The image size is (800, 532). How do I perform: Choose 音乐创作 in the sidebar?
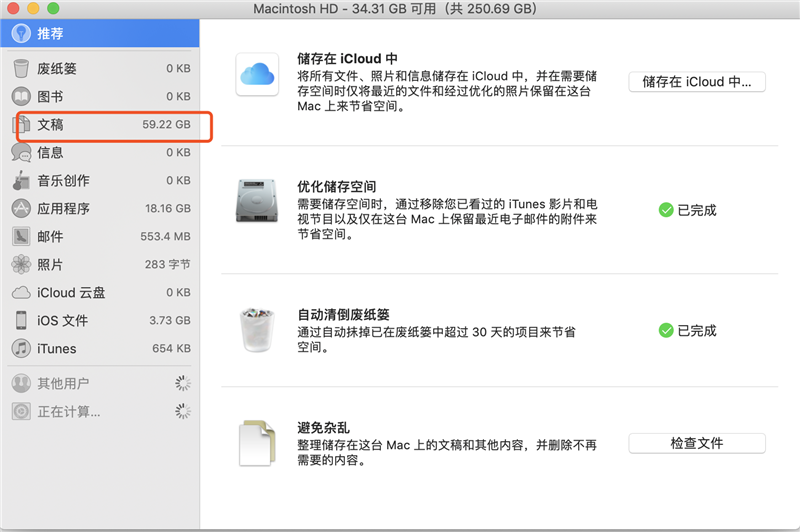coord(100,181)
